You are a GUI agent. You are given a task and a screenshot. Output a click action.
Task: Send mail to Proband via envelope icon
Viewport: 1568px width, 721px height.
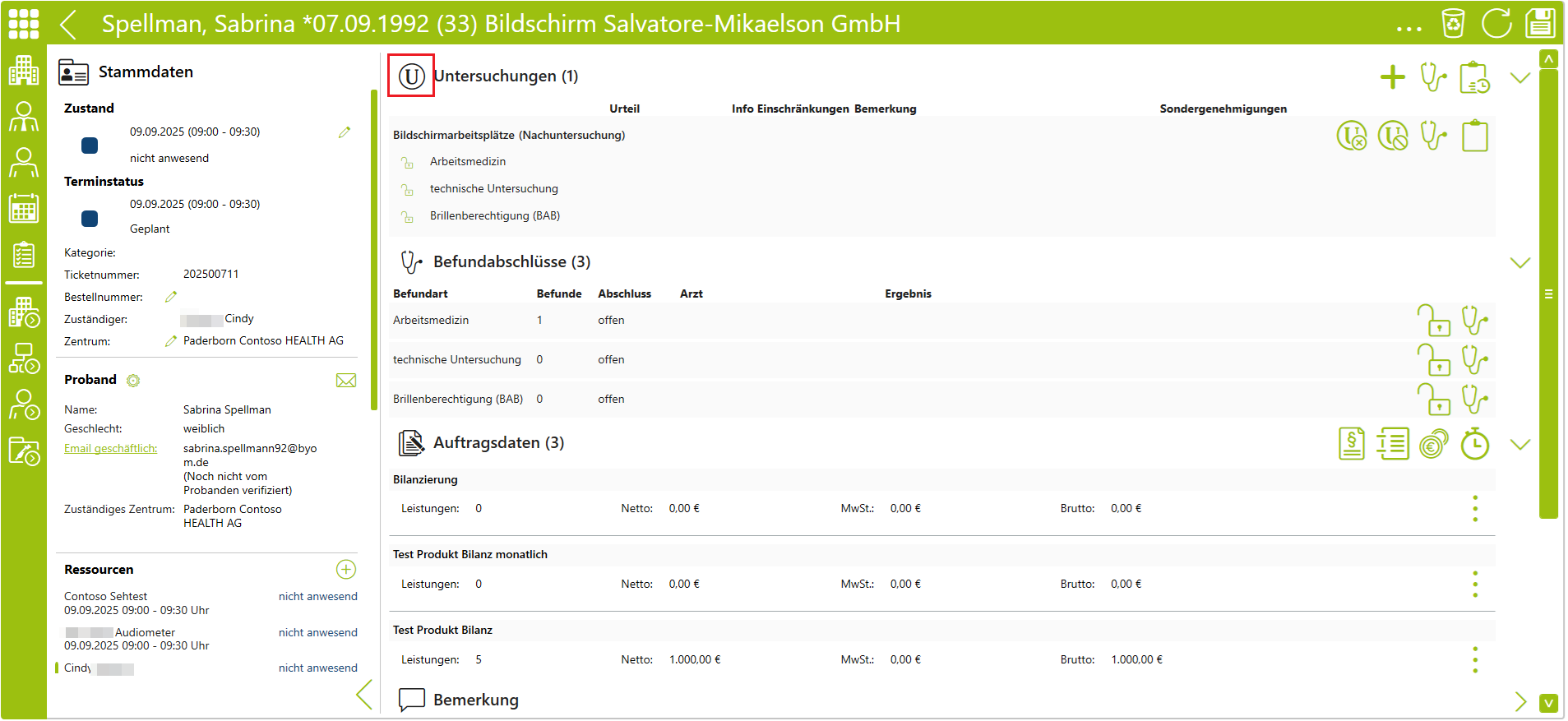pyautogui.click(x=346, y=381)
